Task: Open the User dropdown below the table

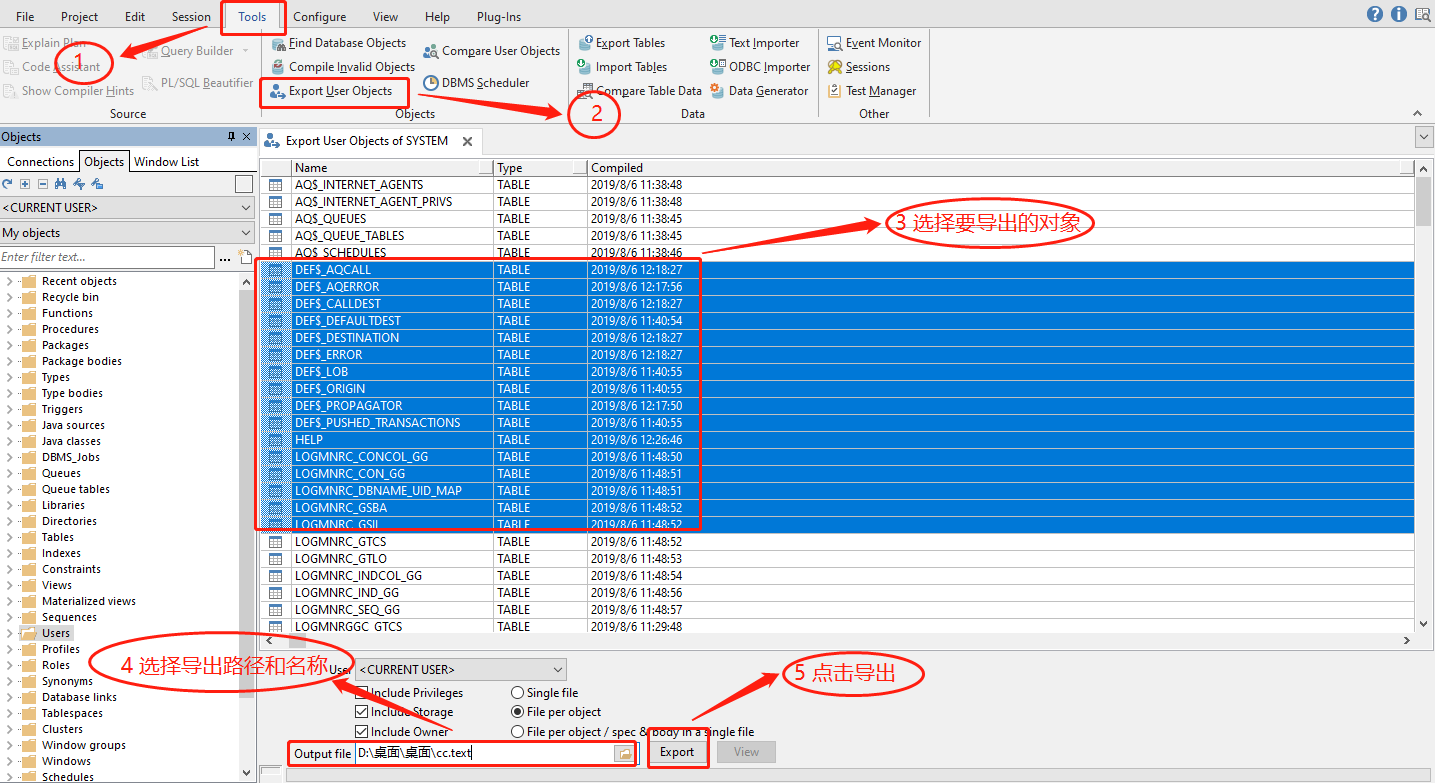Action: coord(461,669)
